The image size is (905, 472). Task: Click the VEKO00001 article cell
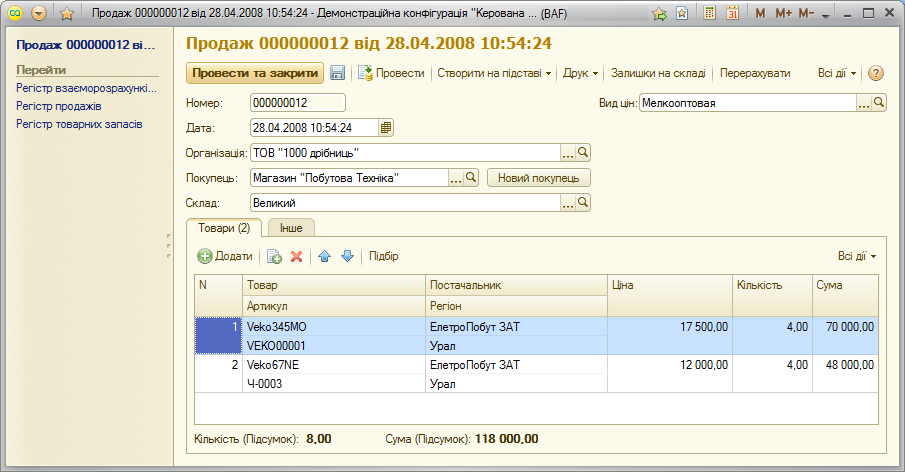334,346
